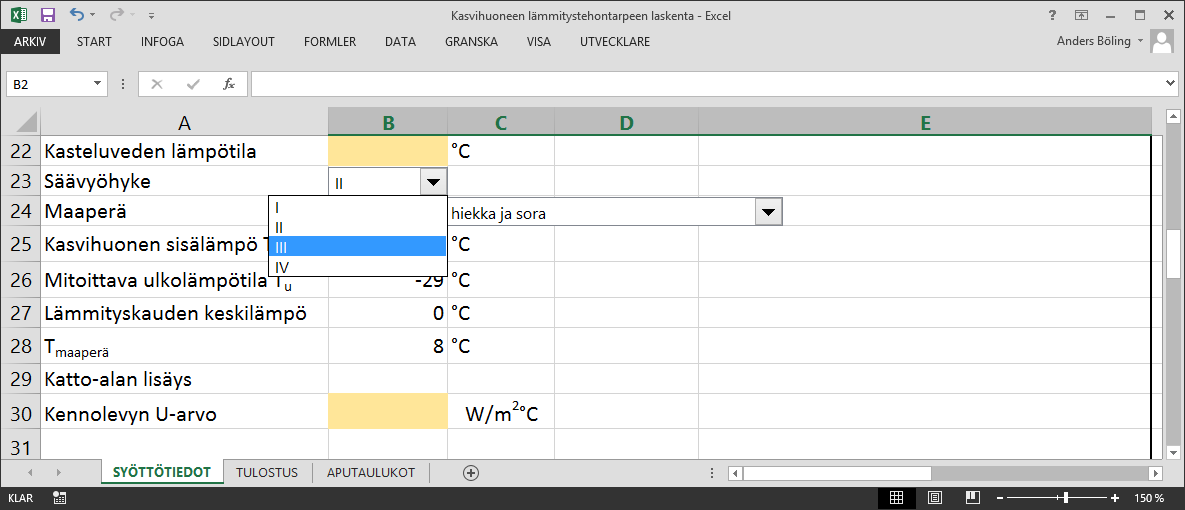Select row 30 header
Viewport: 1185px width, 510px height.
pos(20,413)
